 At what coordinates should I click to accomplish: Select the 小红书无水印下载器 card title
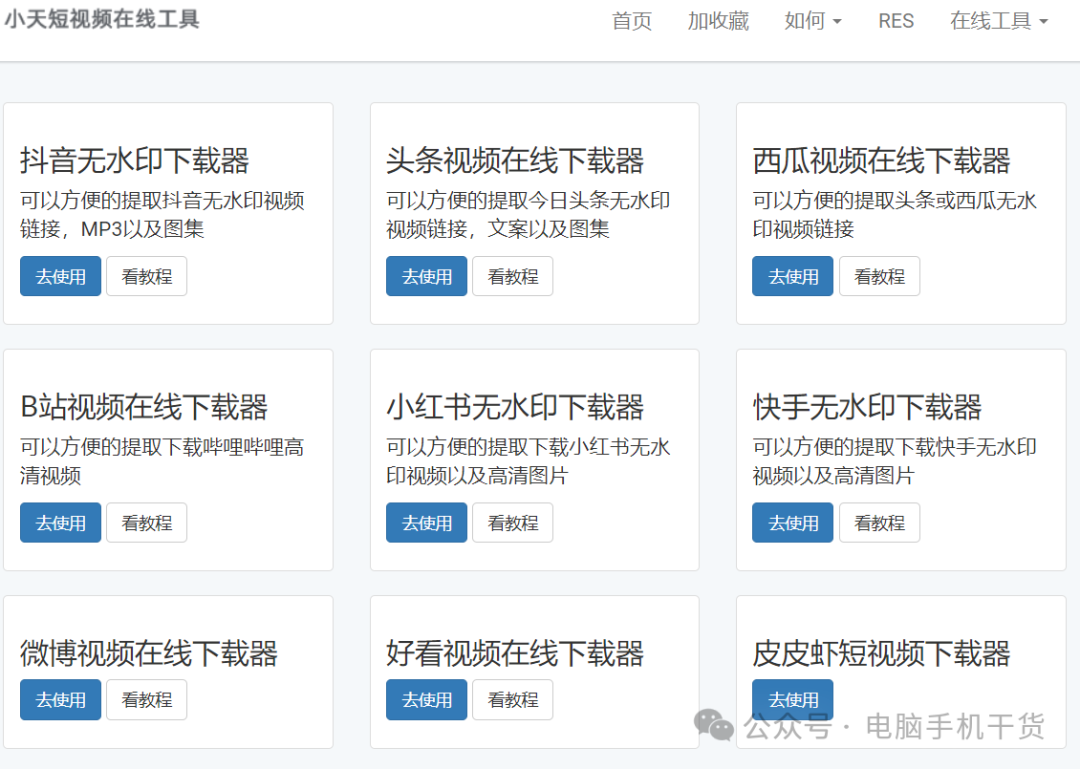tap(515, 407)
